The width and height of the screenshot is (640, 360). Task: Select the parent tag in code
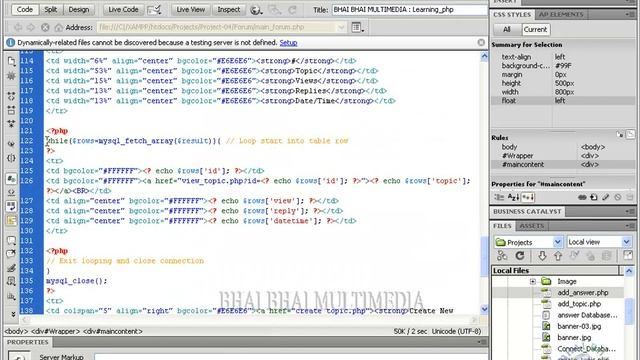pyautogui.click(x=11, y=144)
